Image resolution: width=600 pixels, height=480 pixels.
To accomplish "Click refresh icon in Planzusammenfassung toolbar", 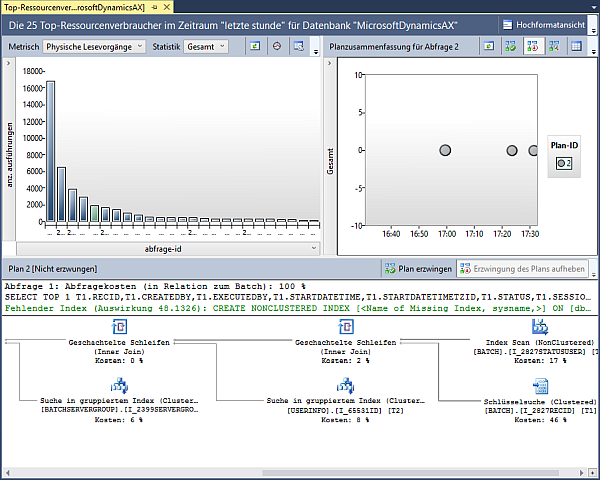I will 487,46.
